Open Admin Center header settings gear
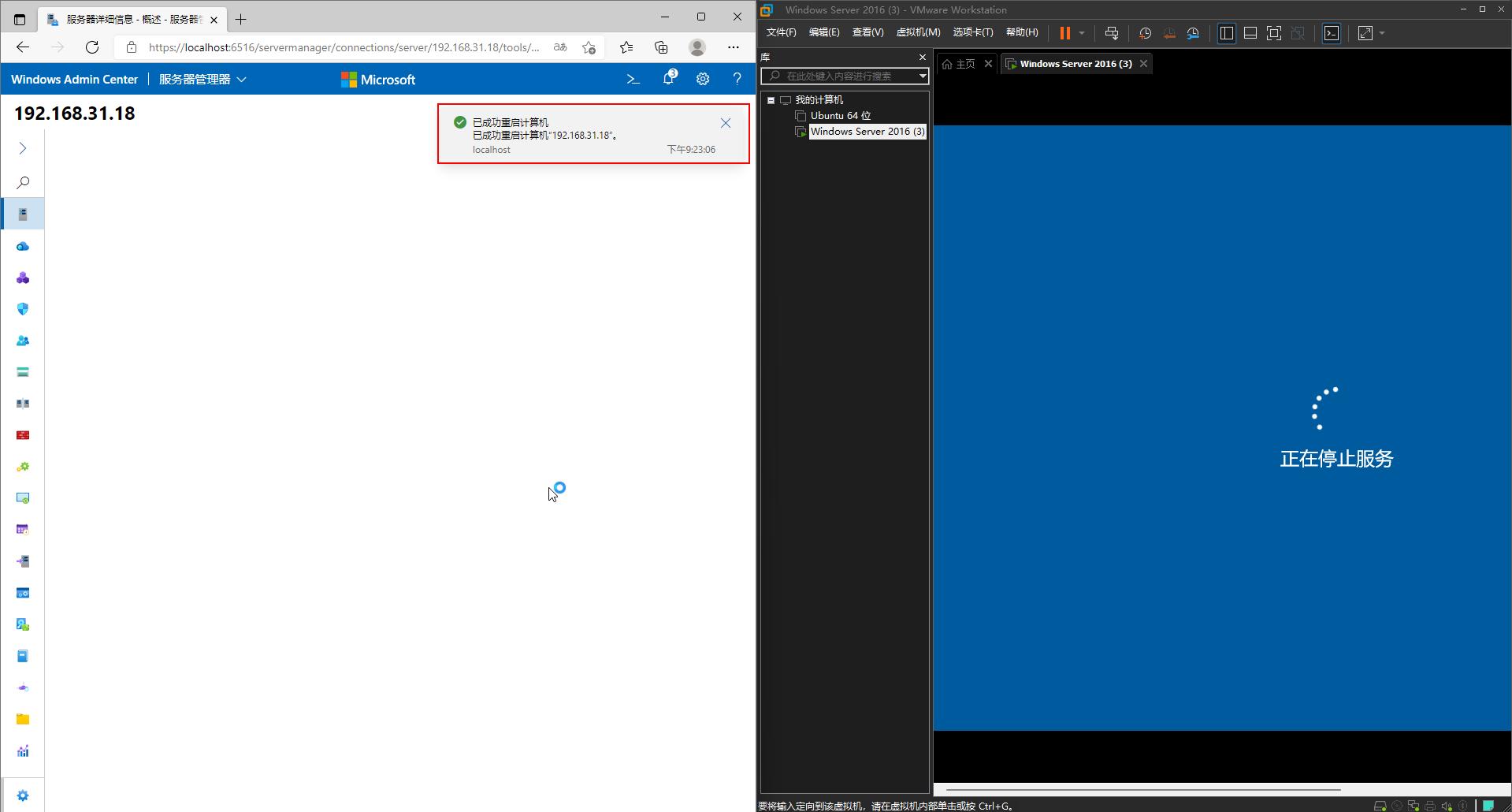Screen dimensions: 1512x812 pyautogui.click(x=703, y=79)
